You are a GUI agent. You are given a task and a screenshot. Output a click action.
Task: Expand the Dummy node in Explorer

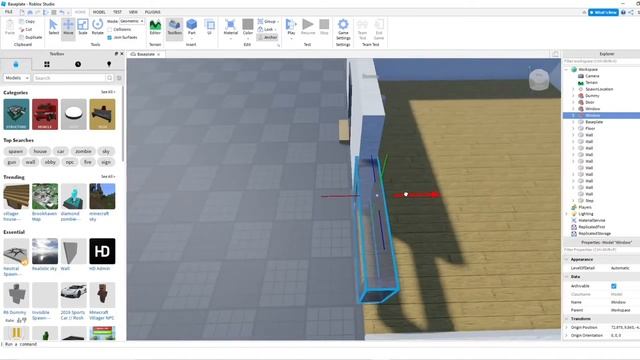click(573, 96)
